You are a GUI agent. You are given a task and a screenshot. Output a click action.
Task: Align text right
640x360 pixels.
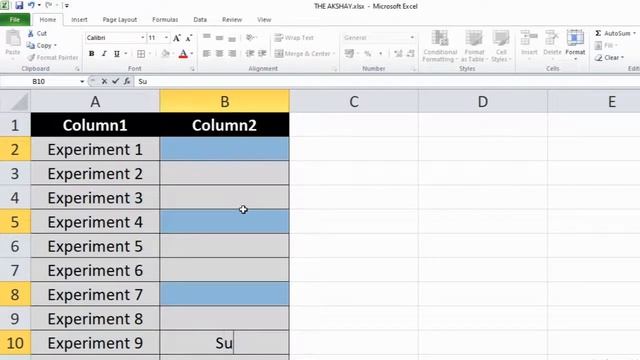pos(232,53)
